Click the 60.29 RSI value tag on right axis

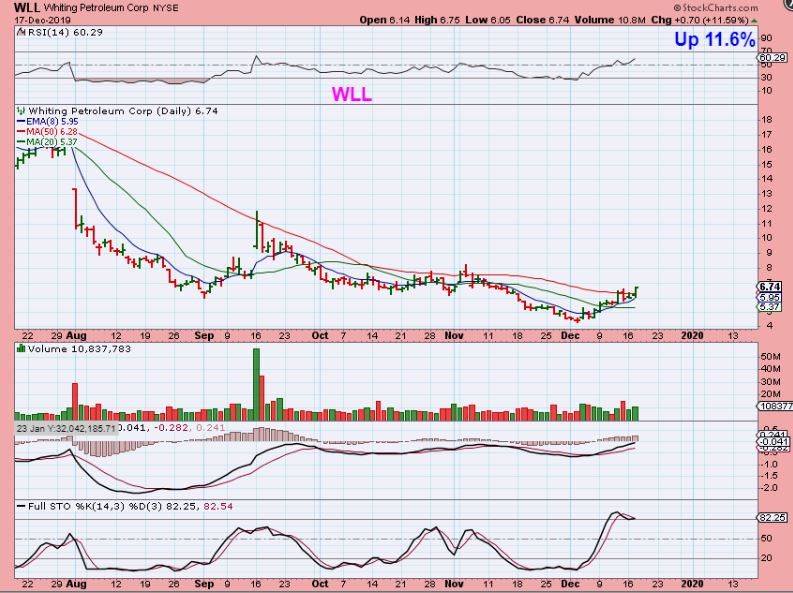click(x=772, y=58)
